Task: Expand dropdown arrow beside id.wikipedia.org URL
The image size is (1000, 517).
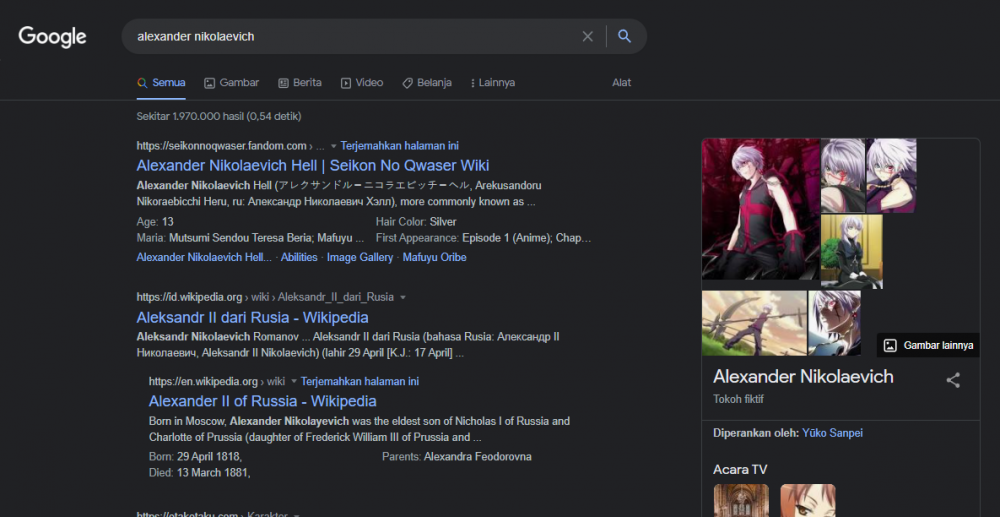Action: pyautogui.click(x=402, y=298)
